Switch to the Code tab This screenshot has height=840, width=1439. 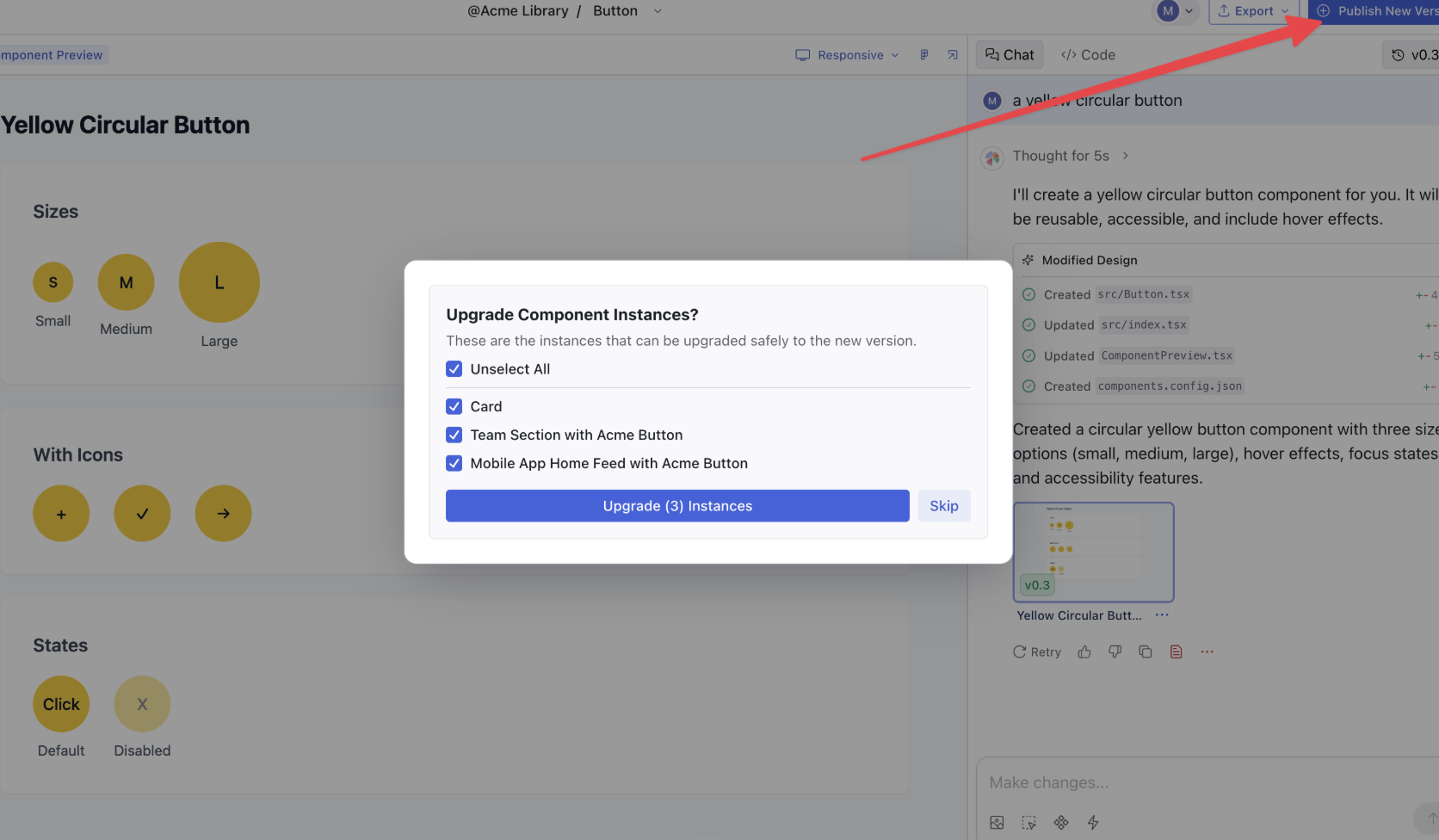1088,55
